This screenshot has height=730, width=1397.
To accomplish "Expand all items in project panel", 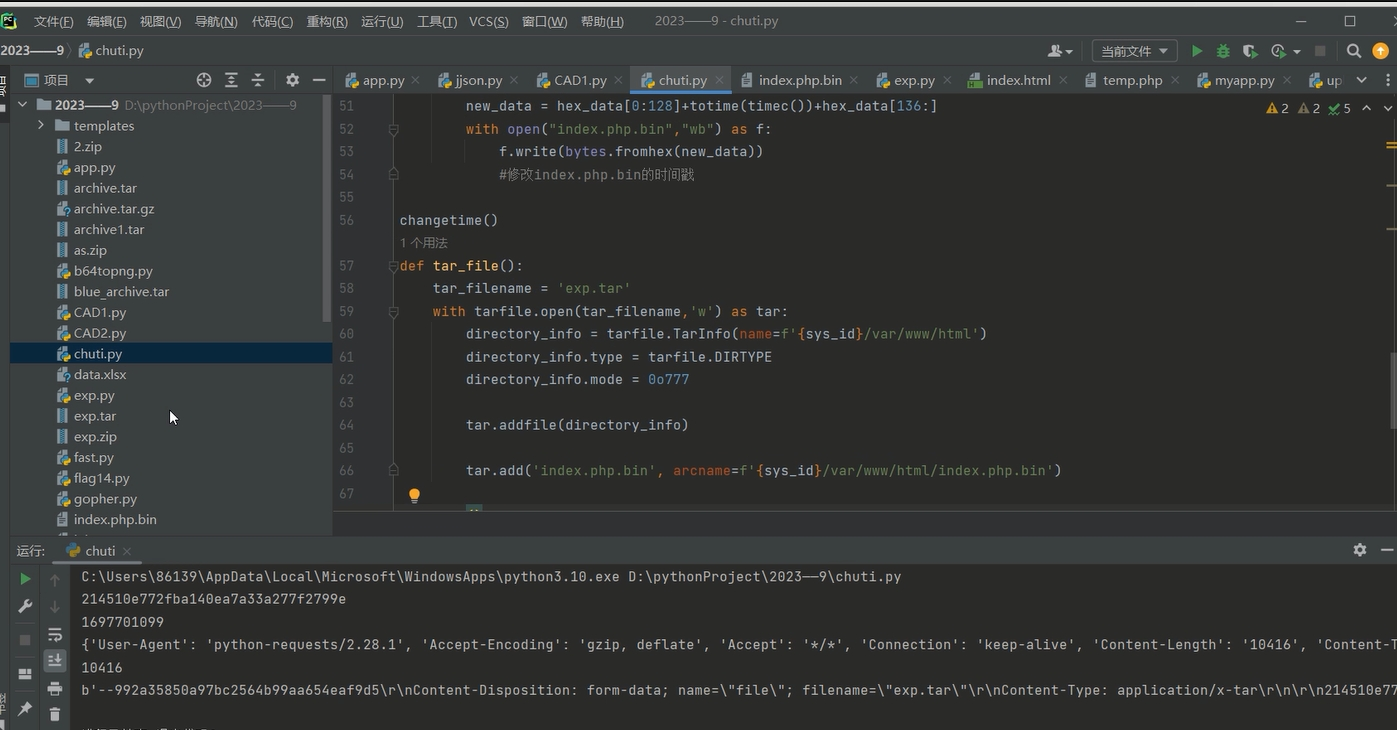I will click(231, 80).
